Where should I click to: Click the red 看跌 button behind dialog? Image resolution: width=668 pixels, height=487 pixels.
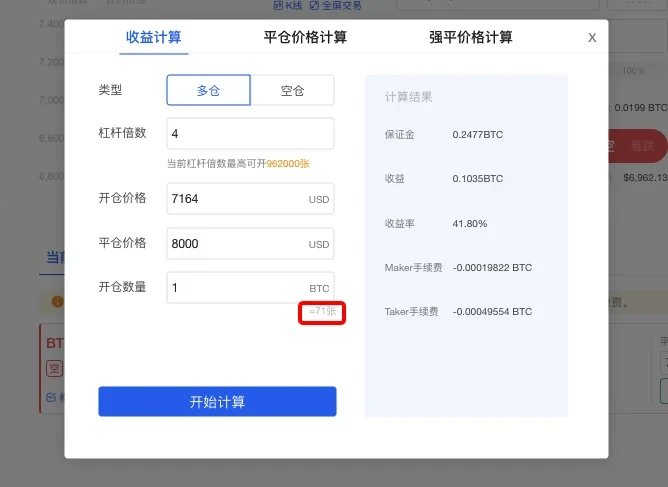click(641, 146)
